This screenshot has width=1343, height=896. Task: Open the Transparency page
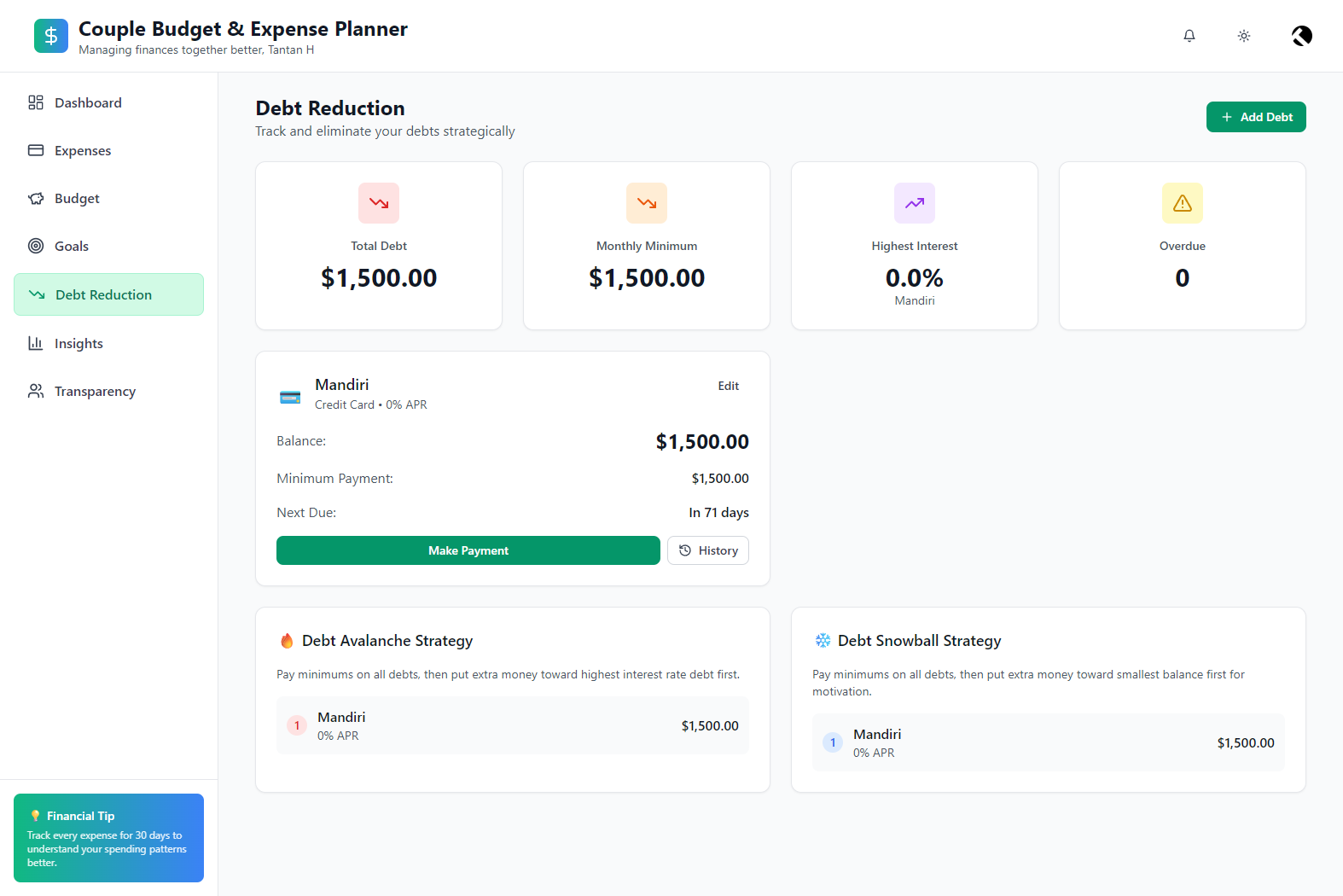click(x=95, y=392)
